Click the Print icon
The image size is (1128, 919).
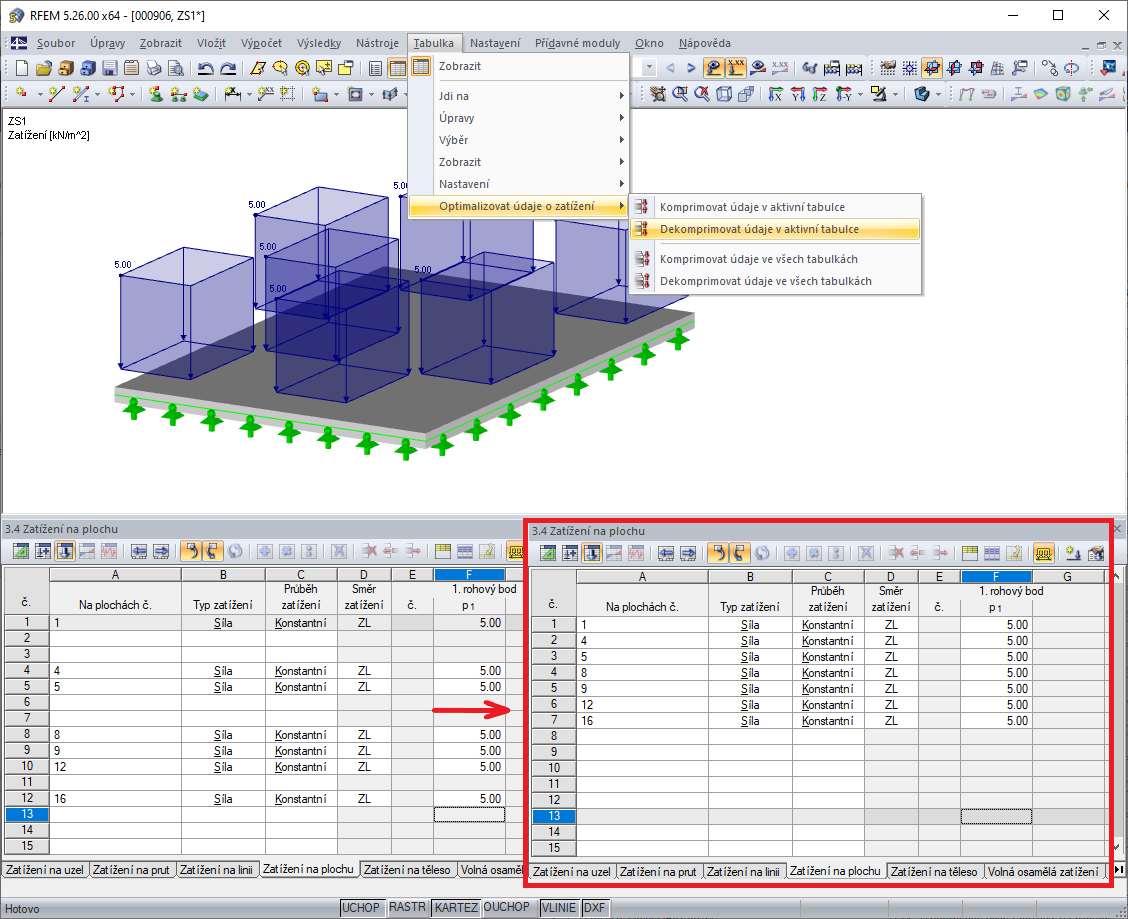pyautogui.click(x=153, y=68)
